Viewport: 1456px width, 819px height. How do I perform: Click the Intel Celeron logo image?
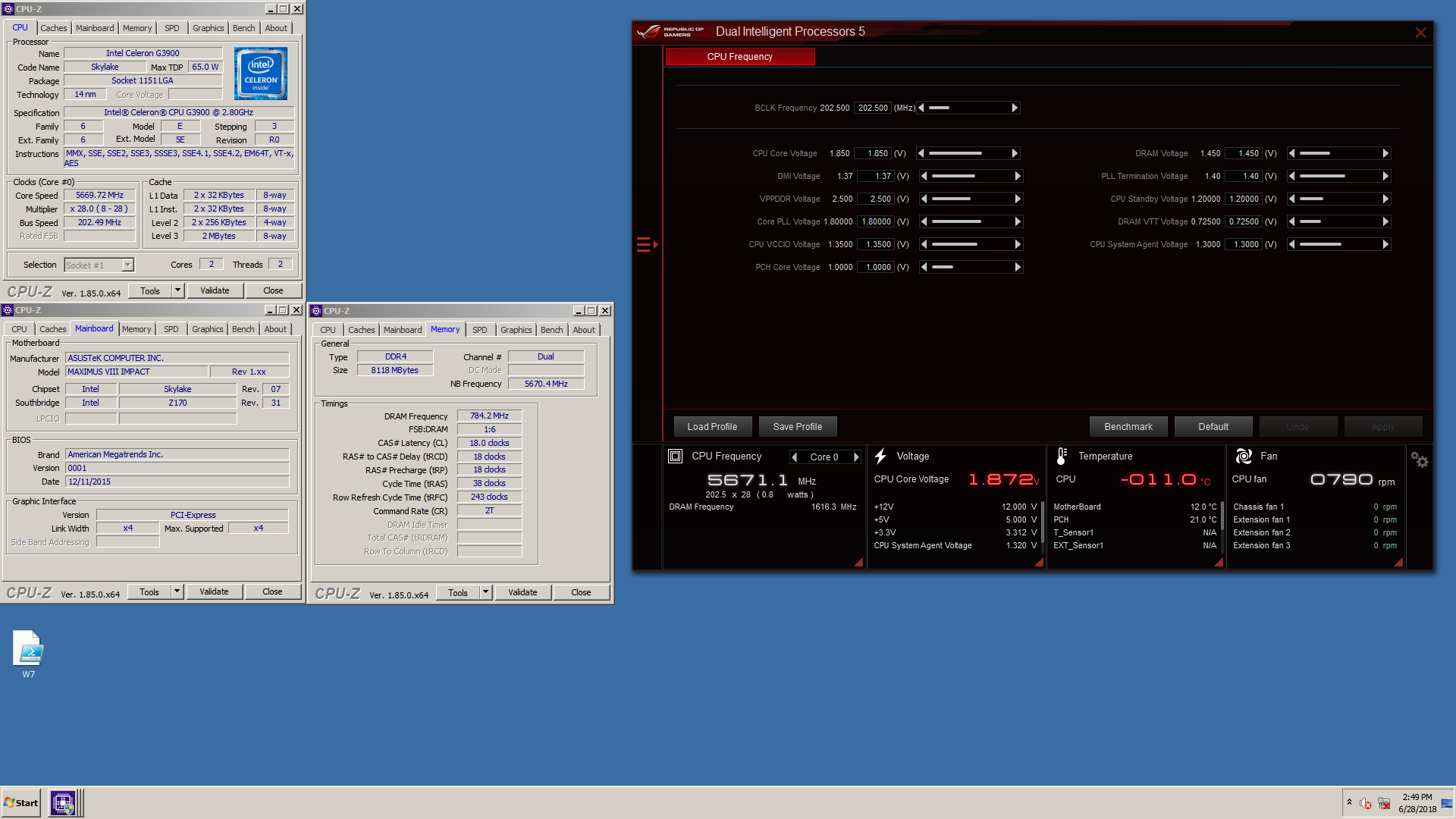[261, 74]
